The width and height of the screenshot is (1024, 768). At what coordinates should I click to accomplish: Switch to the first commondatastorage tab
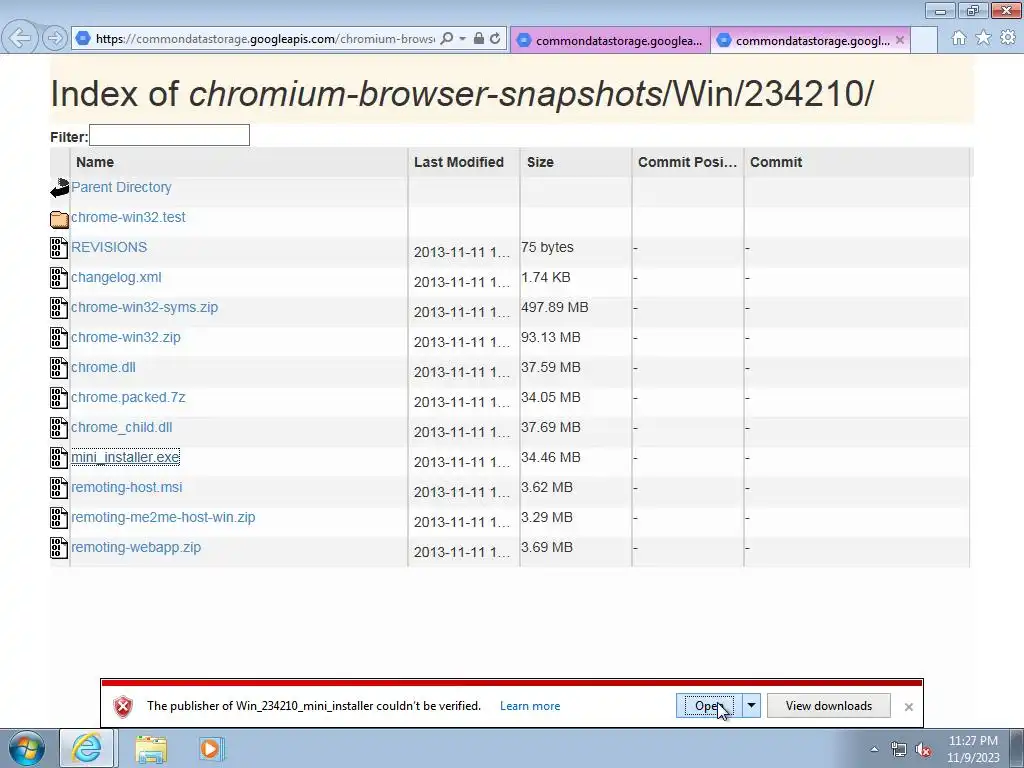611,40
